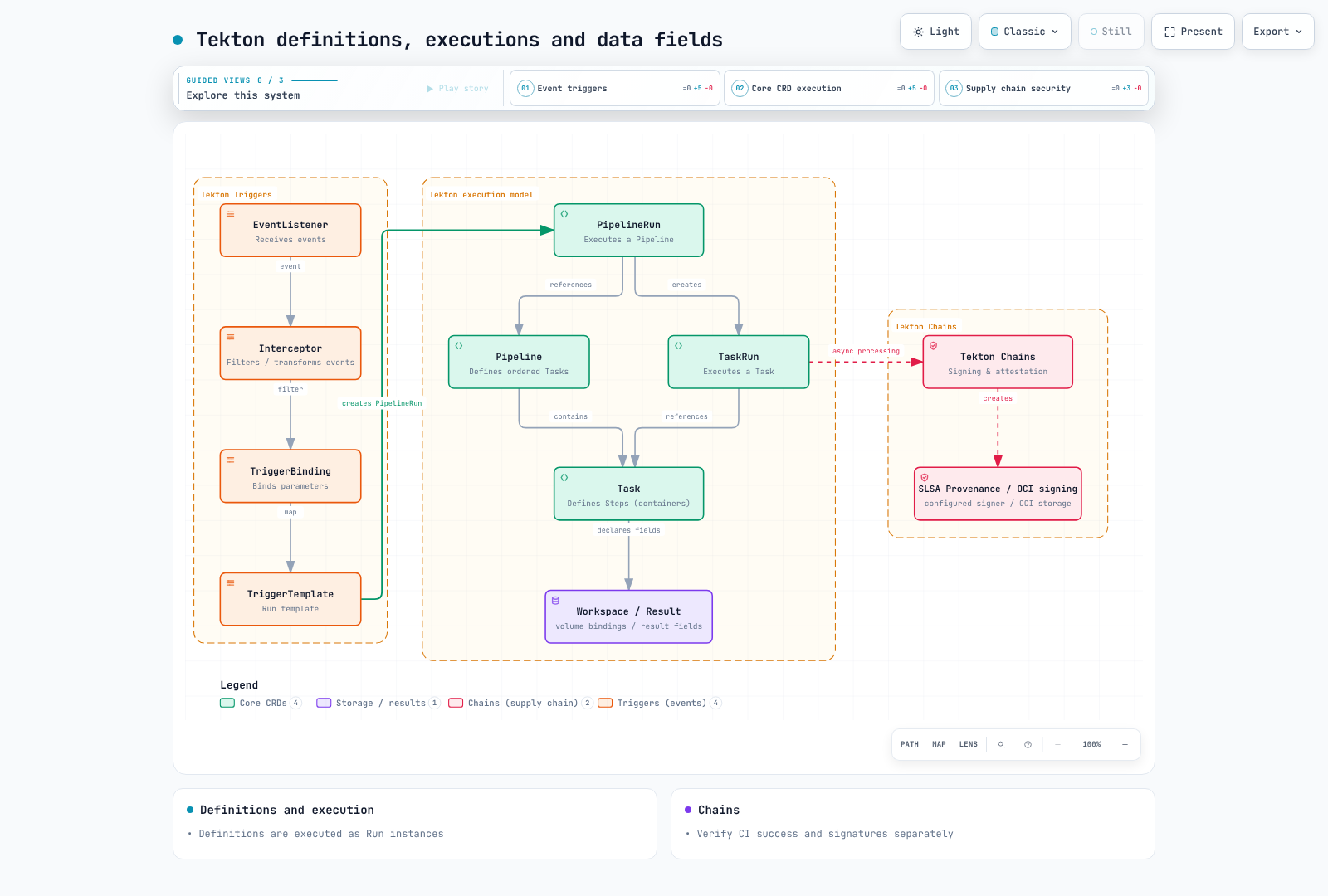Click Play story button
This screenshot has width=1328, height=896.
coord(457,89)
